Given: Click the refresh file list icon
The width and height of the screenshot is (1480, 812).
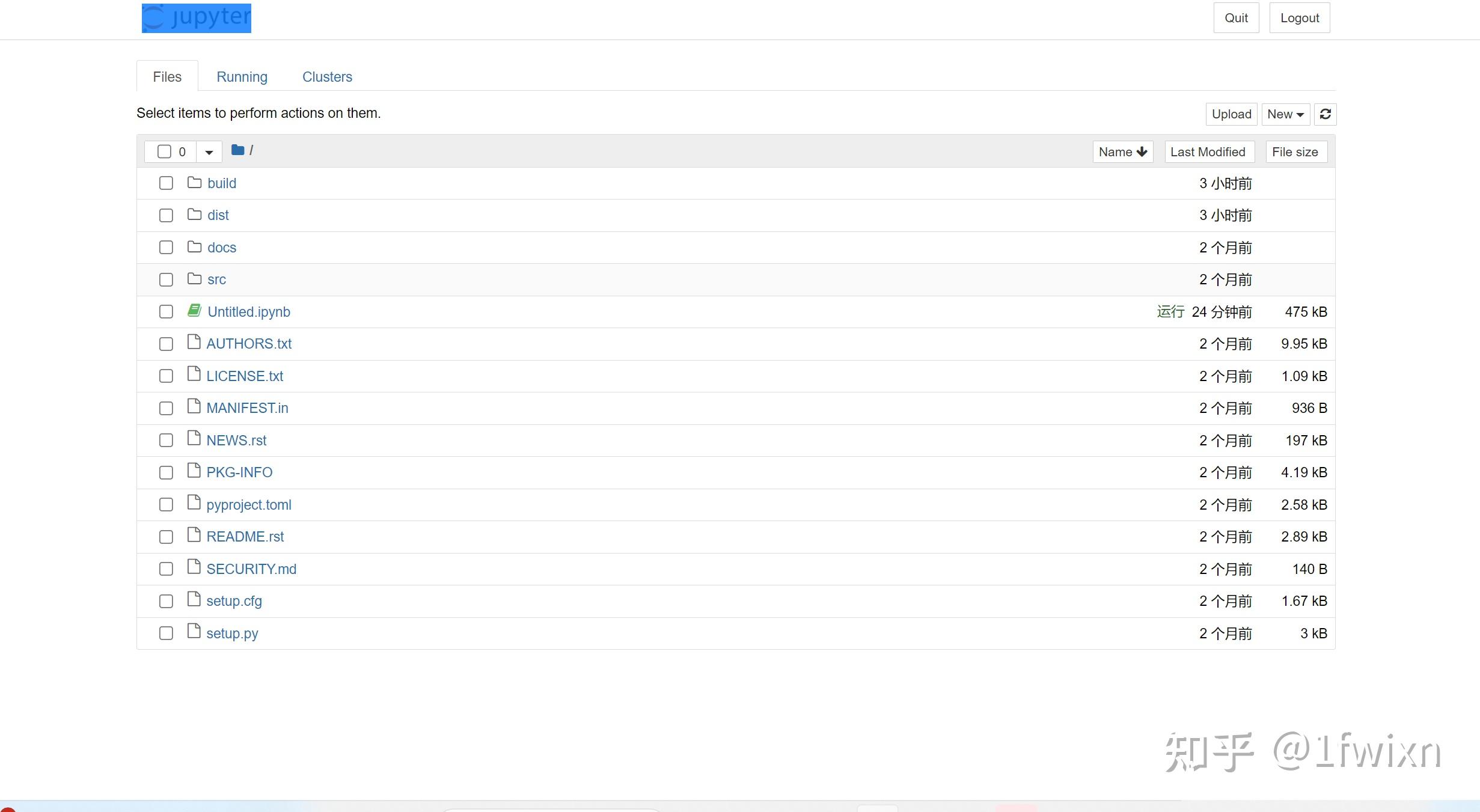Looking at the screenshot, I should tap(1325, 114).
